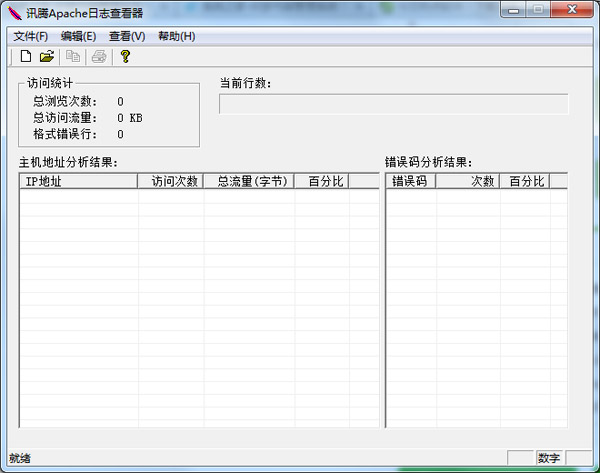Click the Print toolbar icon

tap(99, 57)
